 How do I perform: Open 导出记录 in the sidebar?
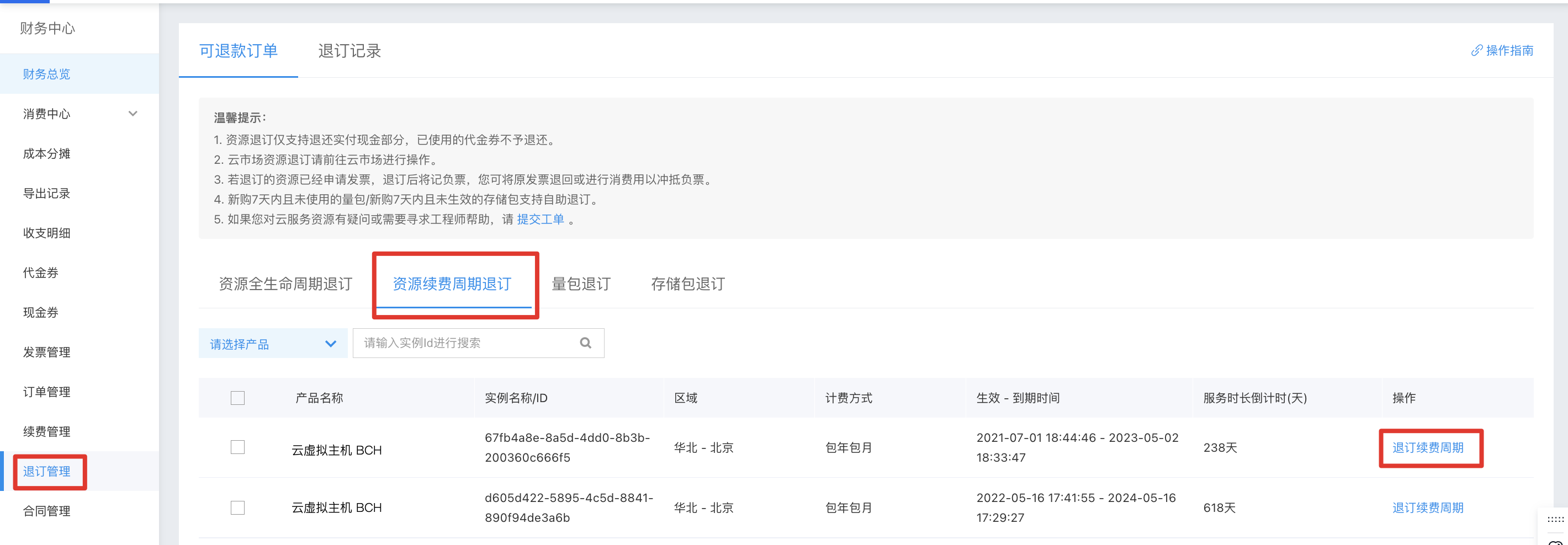pos(47,194)
